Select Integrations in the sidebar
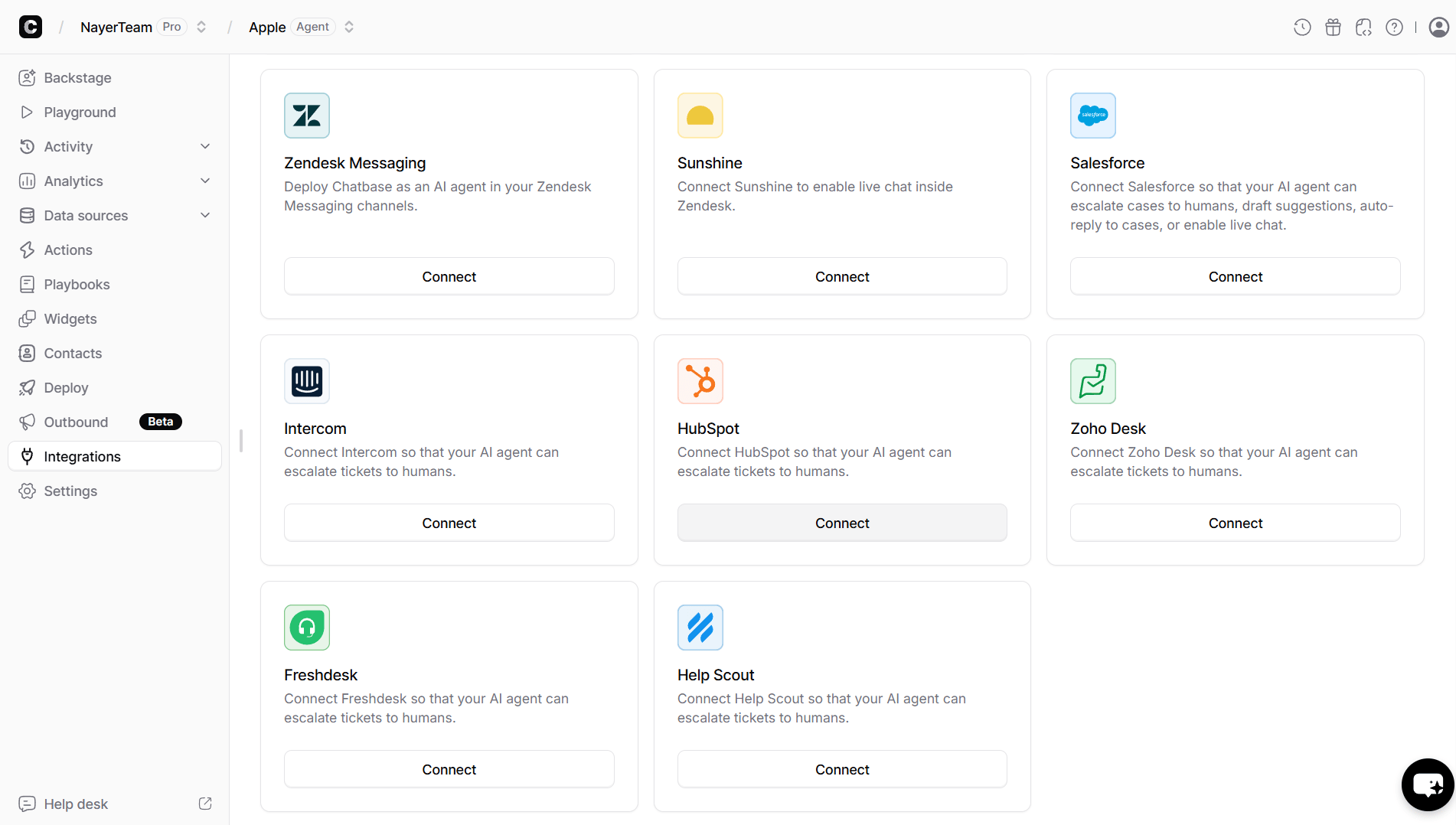The image size is (1456, 825). pos(115,456)
